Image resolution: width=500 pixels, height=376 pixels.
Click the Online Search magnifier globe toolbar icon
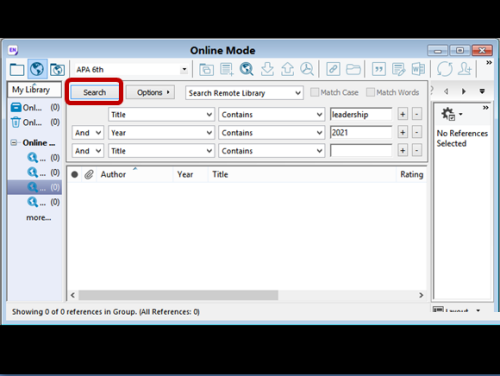tap(247, 69)
